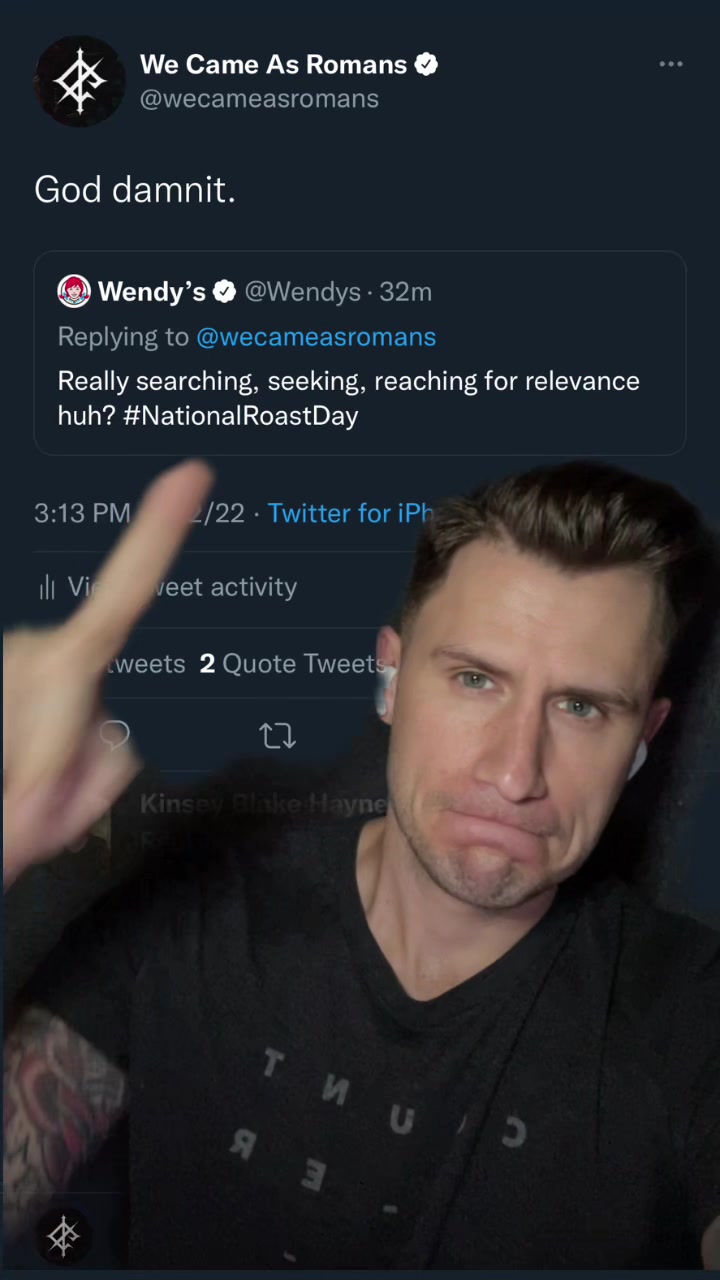The image size is (720, 1280).
Task: Click the @wecameasromans handle under the name
Action: [259, 99]
